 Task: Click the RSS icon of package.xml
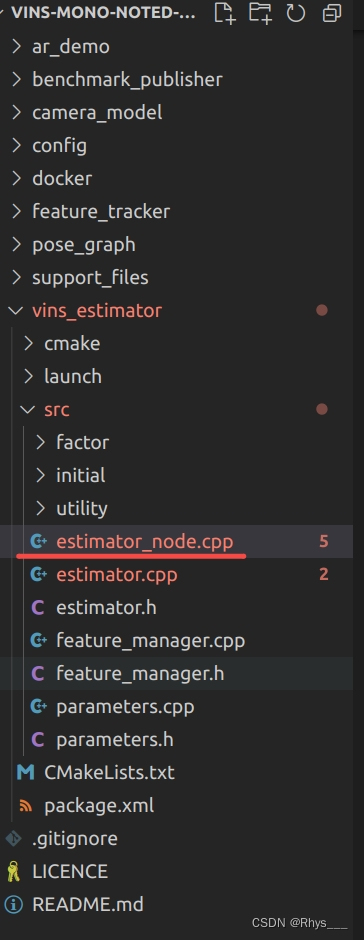[x=25, y=805]
